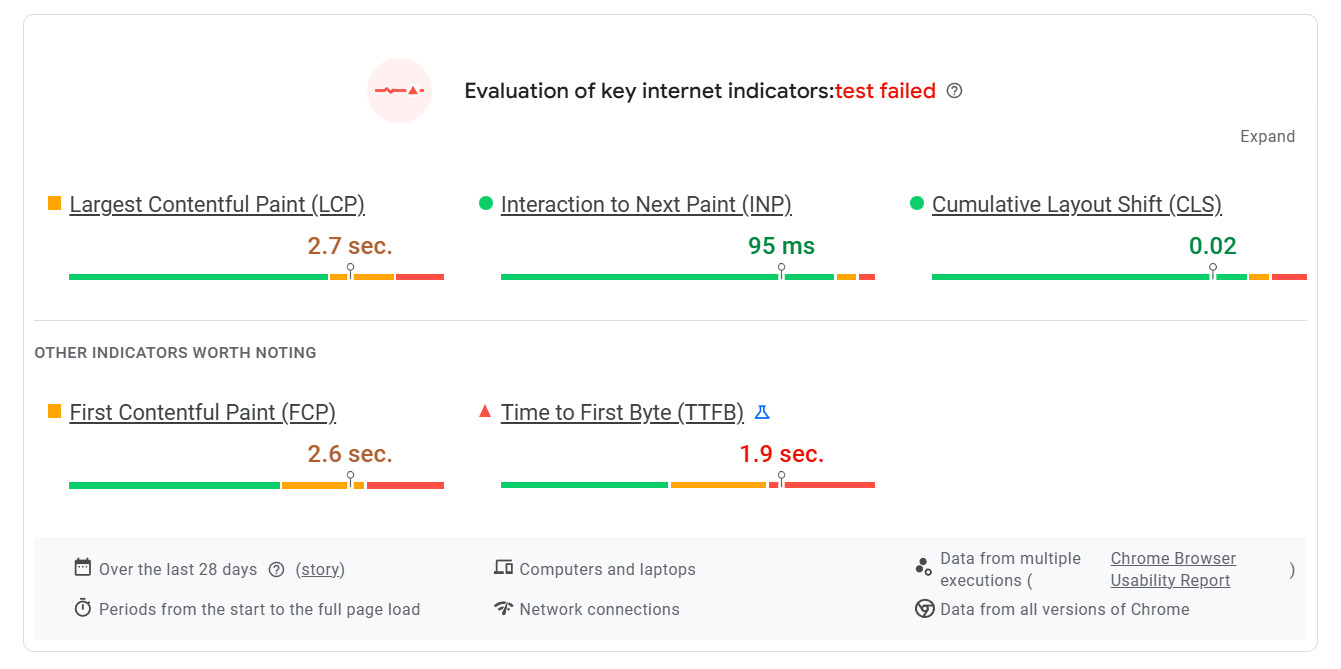The image size is (1341, 669).
Task: Click the multiple executions cluster icon
Action: (x=923, y=566)
